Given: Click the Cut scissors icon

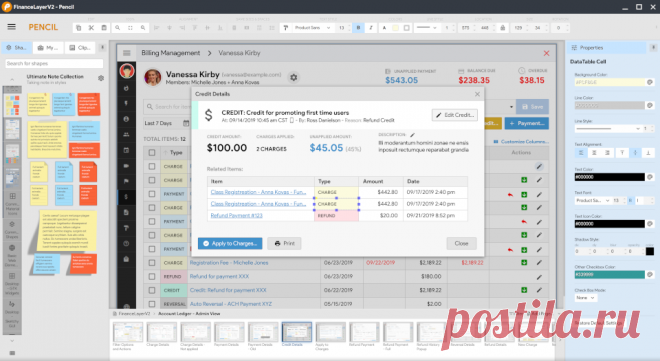Looking at the screenshot, I should click(x=91, y=28).
